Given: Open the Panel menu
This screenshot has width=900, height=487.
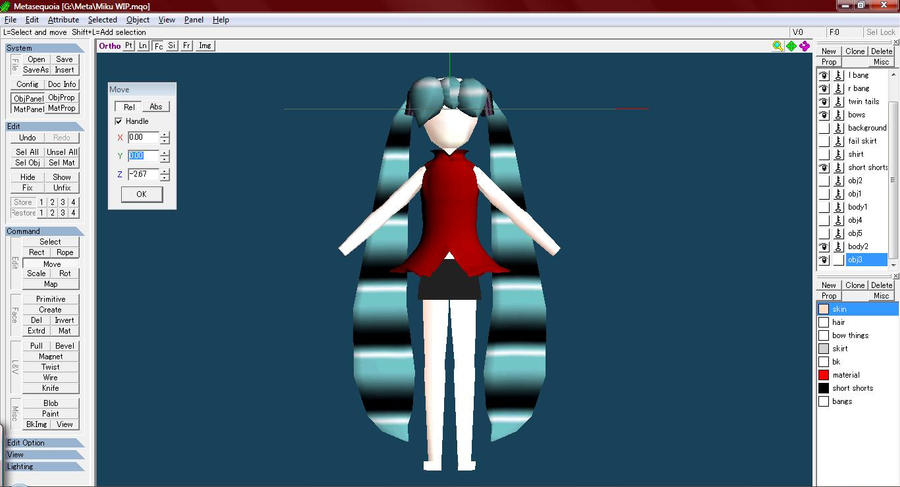Looking at the screenshot, I should [x=193, y=20].
